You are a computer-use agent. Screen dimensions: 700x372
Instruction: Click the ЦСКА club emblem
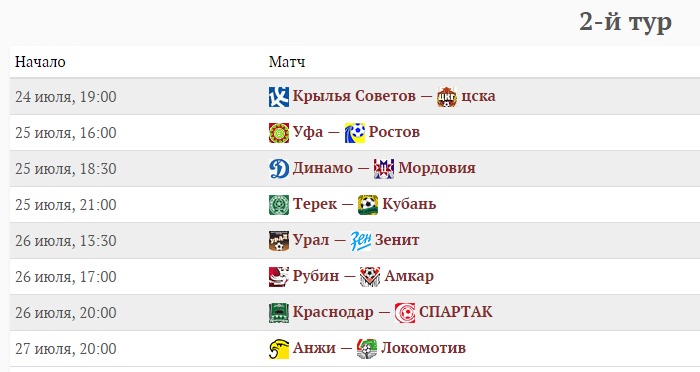pyautogui.click(x=447, y=97)
